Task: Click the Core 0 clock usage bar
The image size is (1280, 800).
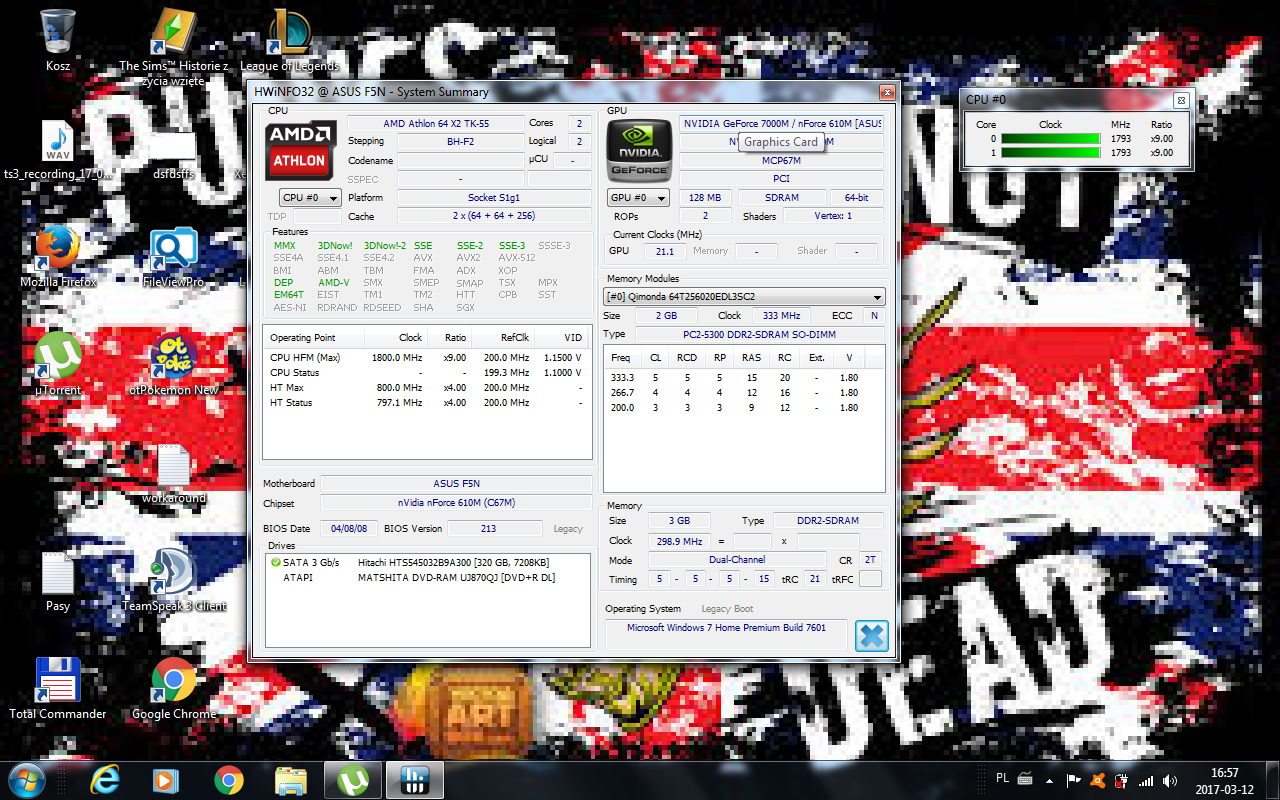Action: (1051, 139)
